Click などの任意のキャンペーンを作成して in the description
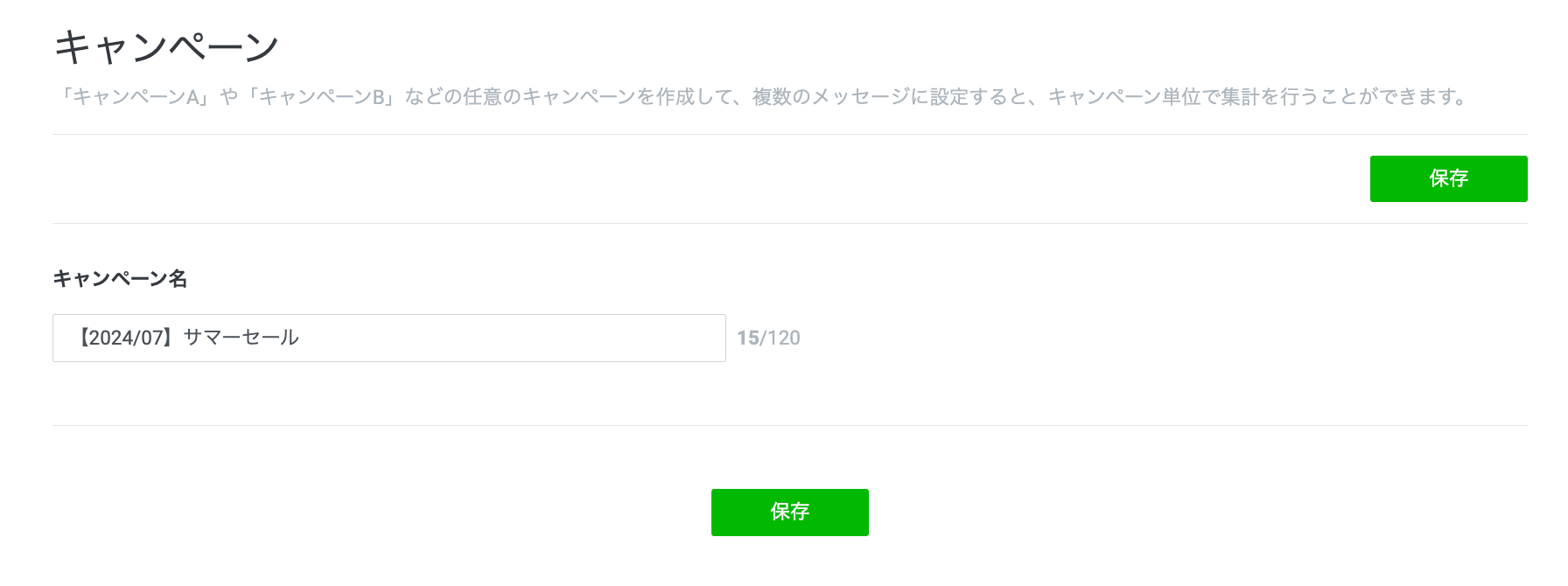The image size is (1568, 586). pyautogui.click(x=569, y=96)
